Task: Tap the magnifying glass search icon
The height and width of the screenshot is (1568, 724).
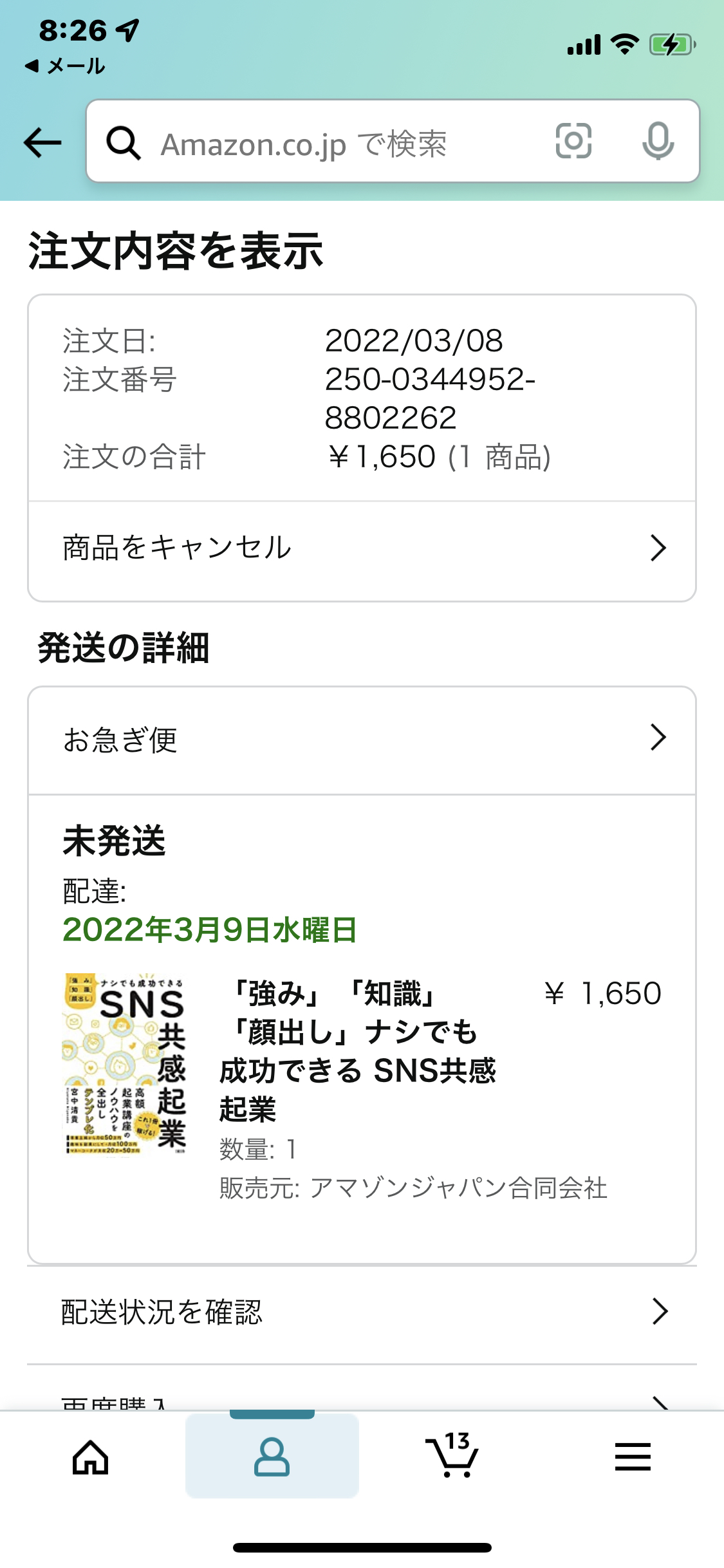Action: [x=124, y=142]
